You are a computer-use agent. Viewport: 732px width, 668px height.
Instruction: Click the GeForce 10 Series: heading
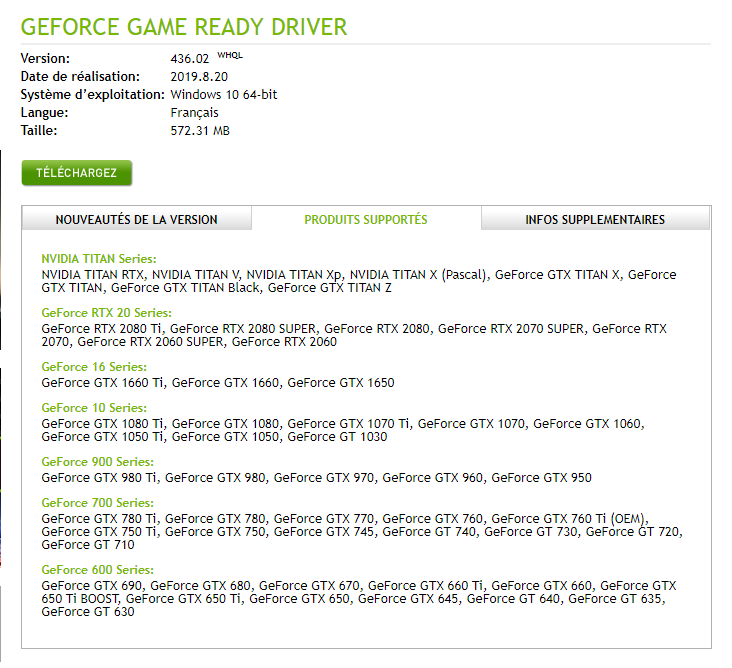(94, 408)
